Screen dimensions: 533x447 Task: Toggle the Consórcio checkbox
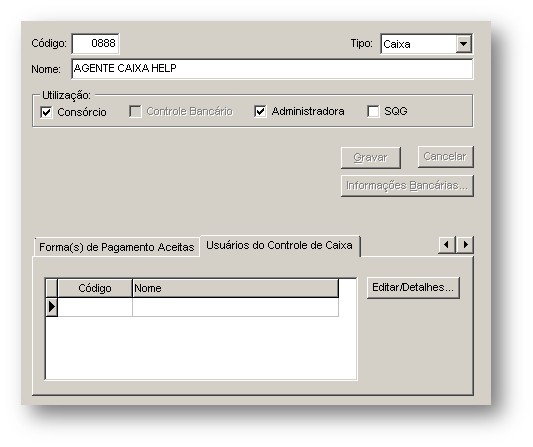click(x=46, y=112)
